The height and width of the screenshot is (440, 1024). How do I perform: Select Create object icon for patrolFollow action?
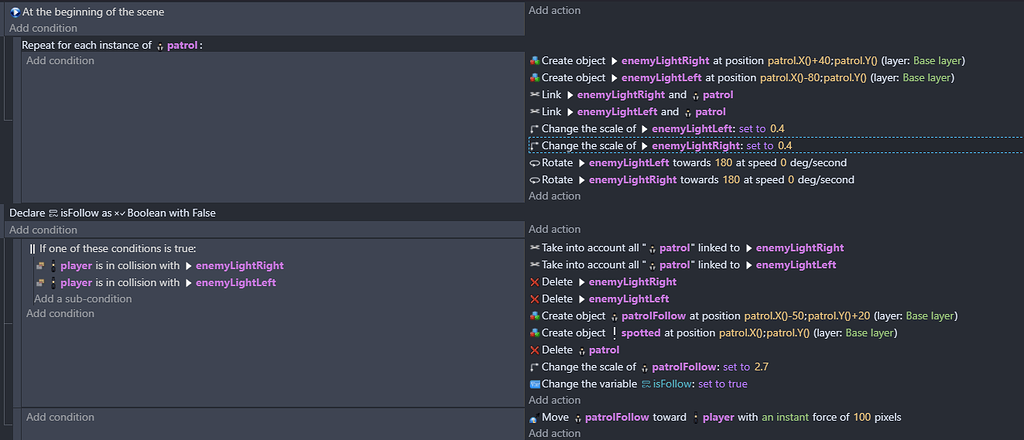click(x=534, y=316)
